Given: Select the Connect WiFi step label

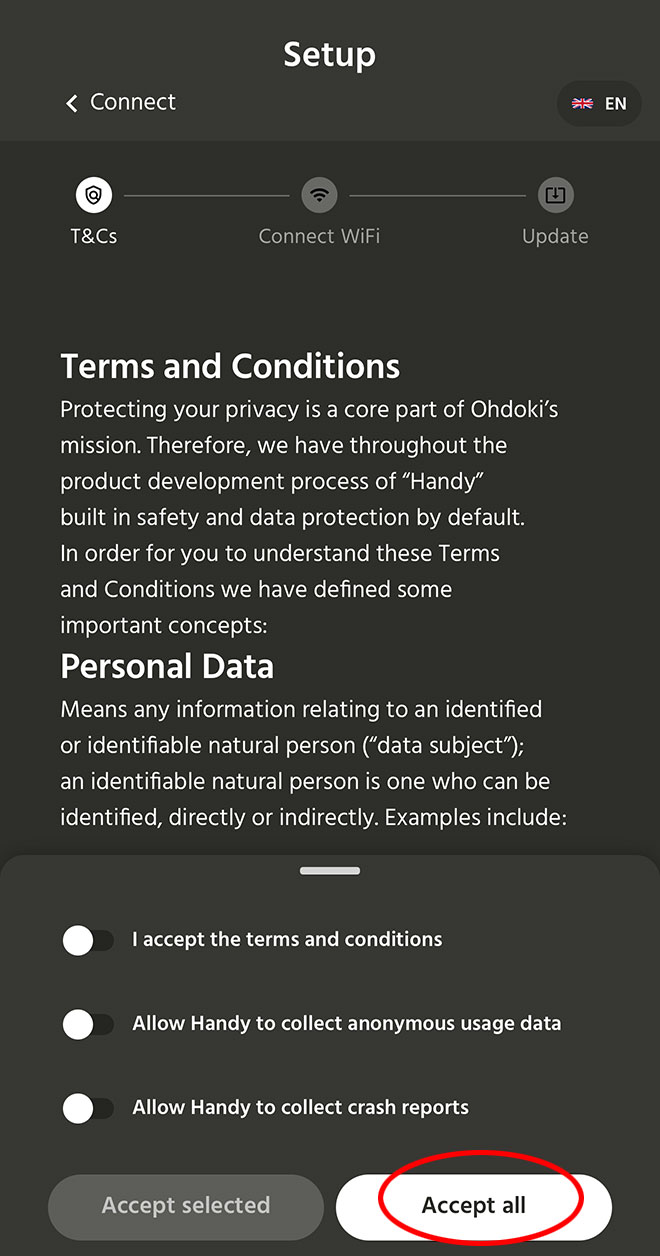Looking at the screenshot, I should 319,237.
